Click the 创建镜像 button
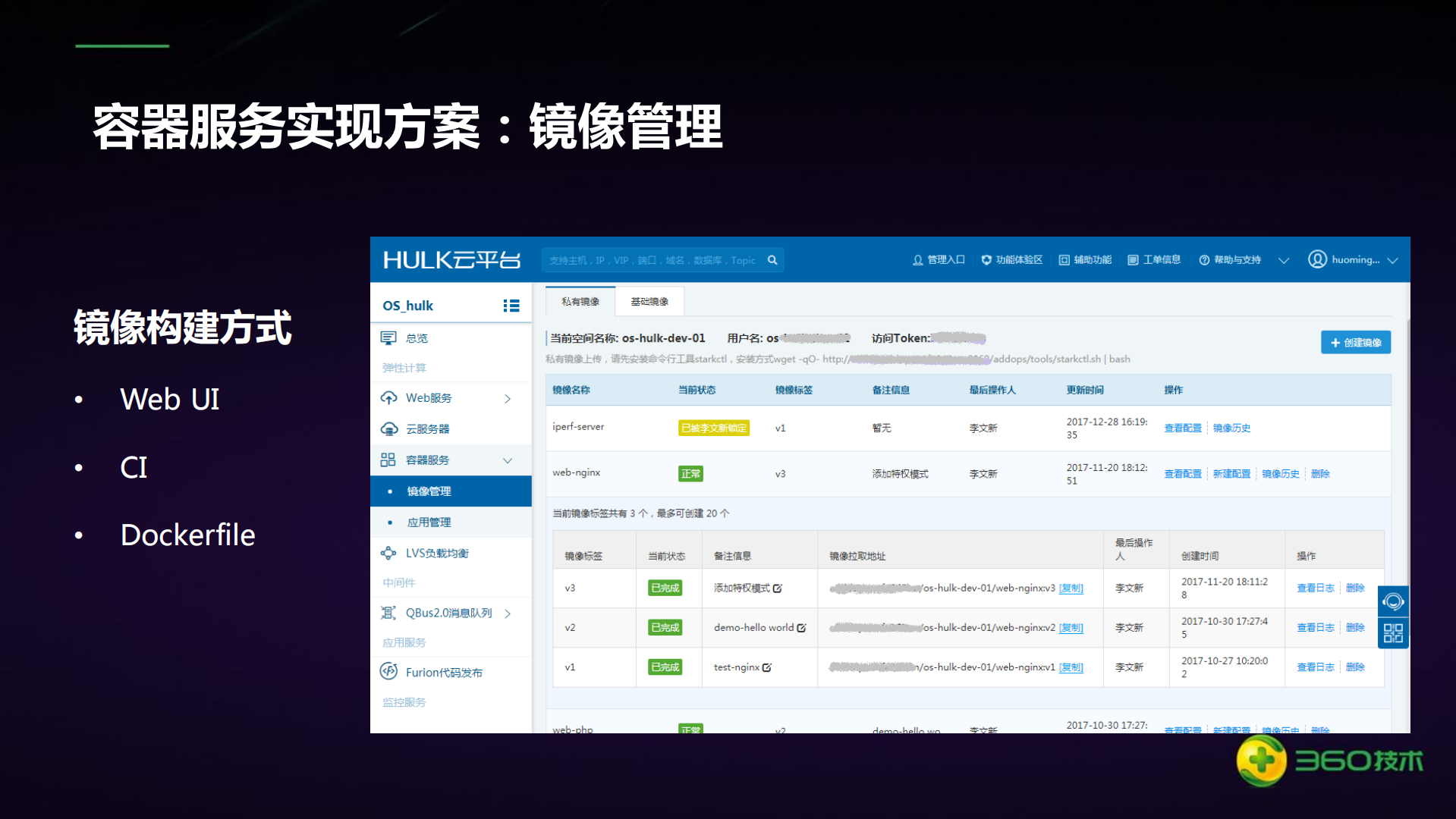Viewport: 1456px width, 819px height. (1355, 342)
